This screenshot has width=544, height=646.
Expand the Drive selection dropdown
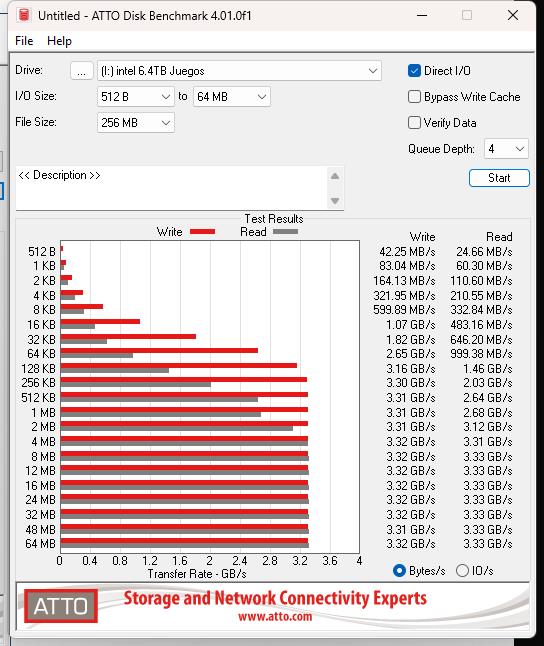click(239, 71)
